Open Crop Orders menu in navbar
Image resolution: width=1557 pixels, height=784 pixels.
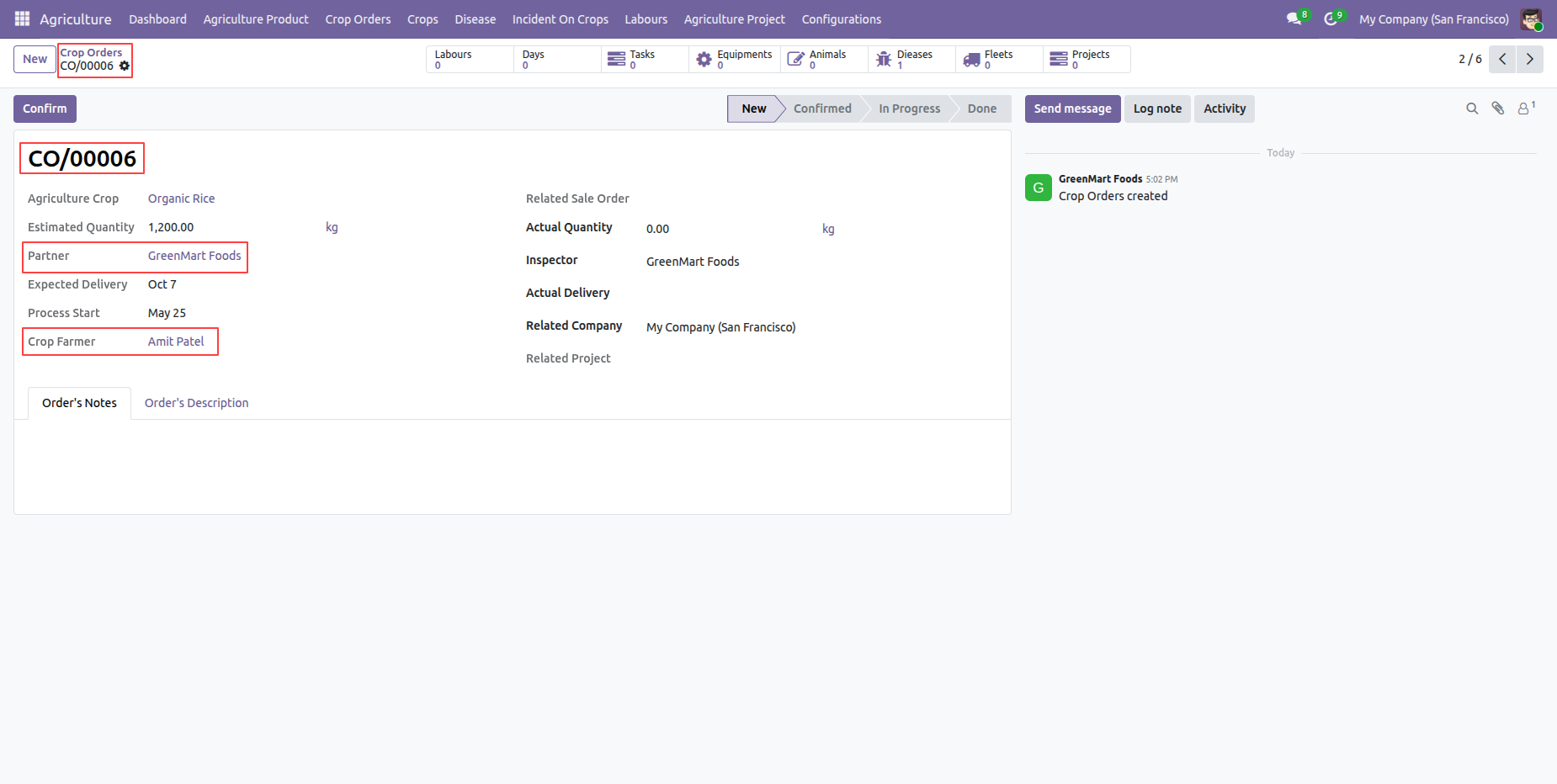pos(358,19)
